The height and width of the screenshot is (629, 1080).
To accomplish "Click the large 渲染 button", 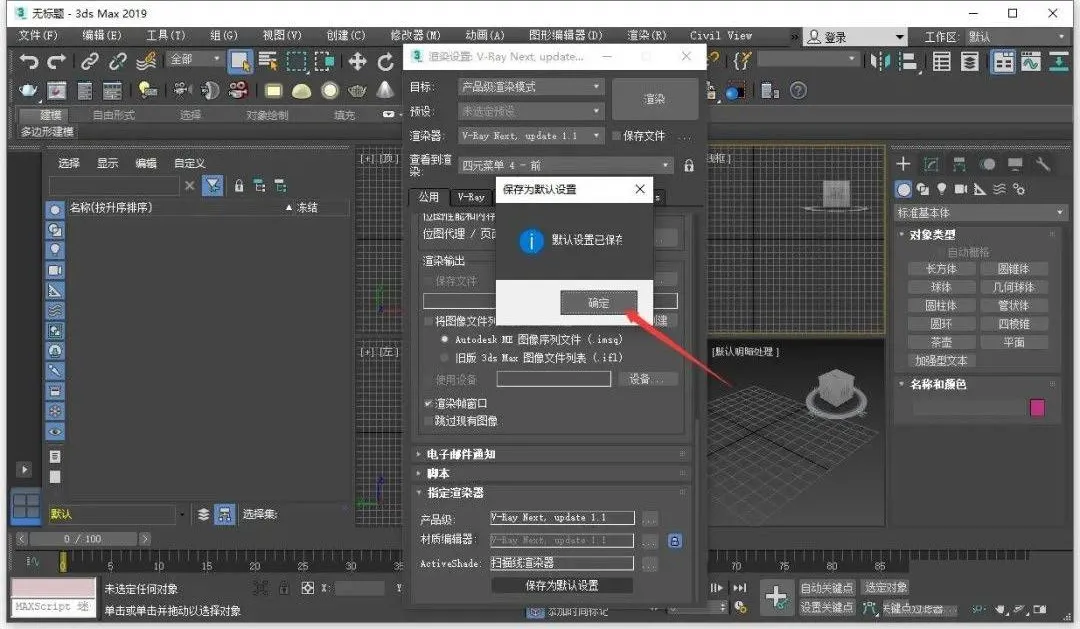I will coord(654,99).
